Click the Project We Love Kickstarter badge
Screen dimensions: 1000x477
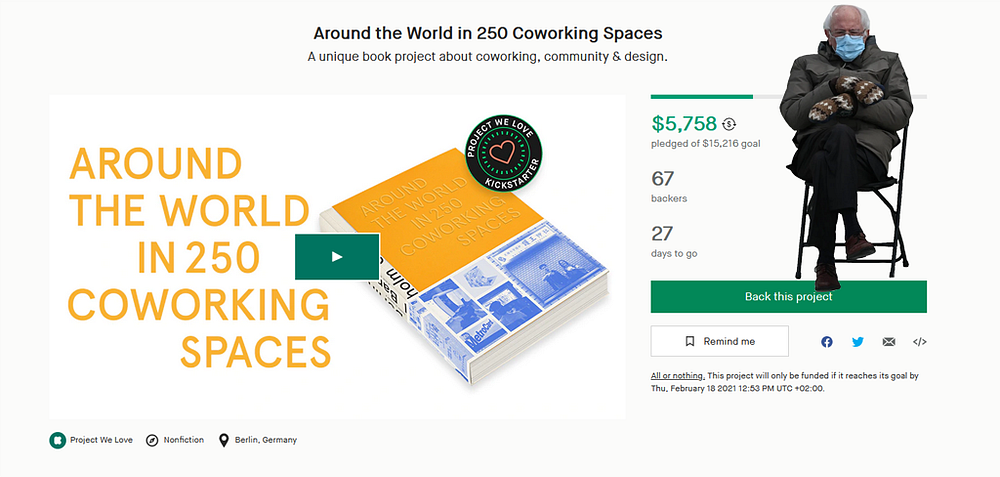point(503,153)
